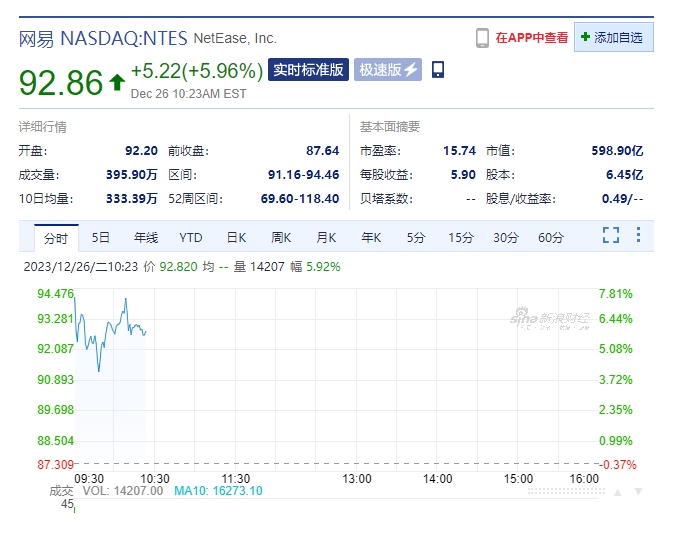
Task: Click the volume value 395.90万
Action: click(132, 174)
